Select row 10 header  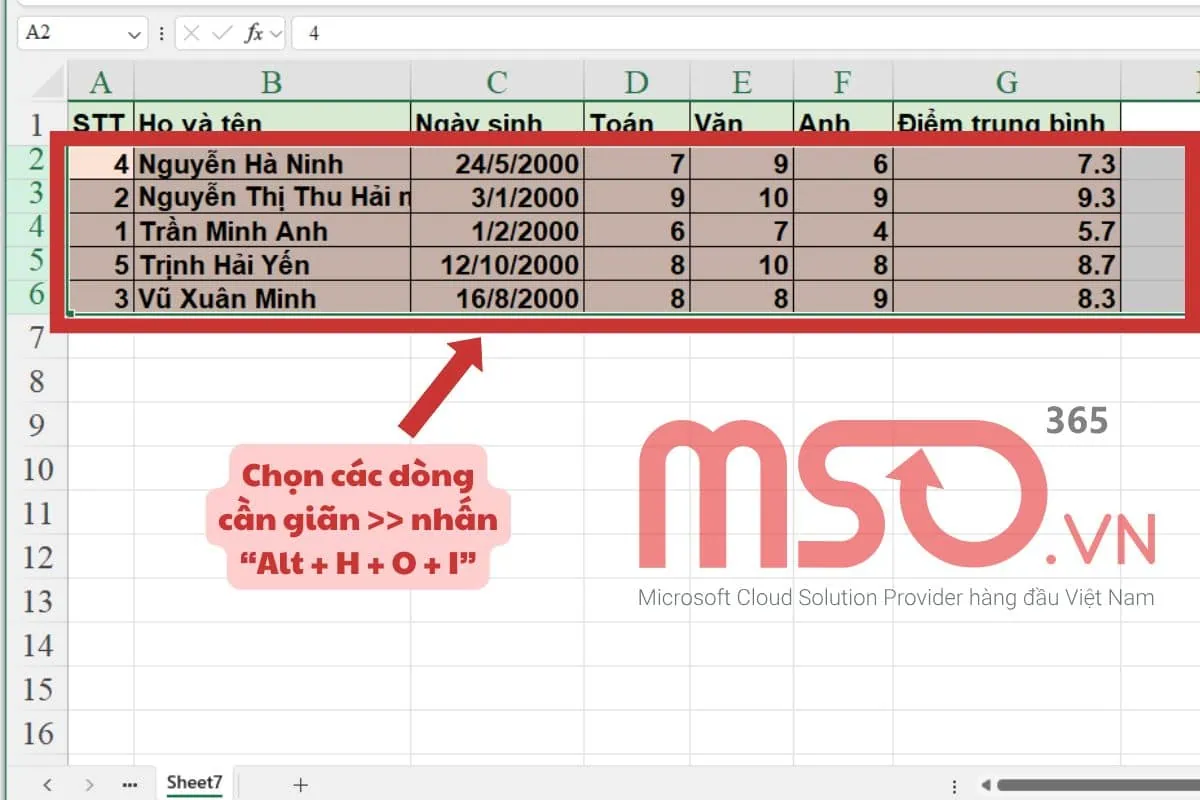coord(37,469)
